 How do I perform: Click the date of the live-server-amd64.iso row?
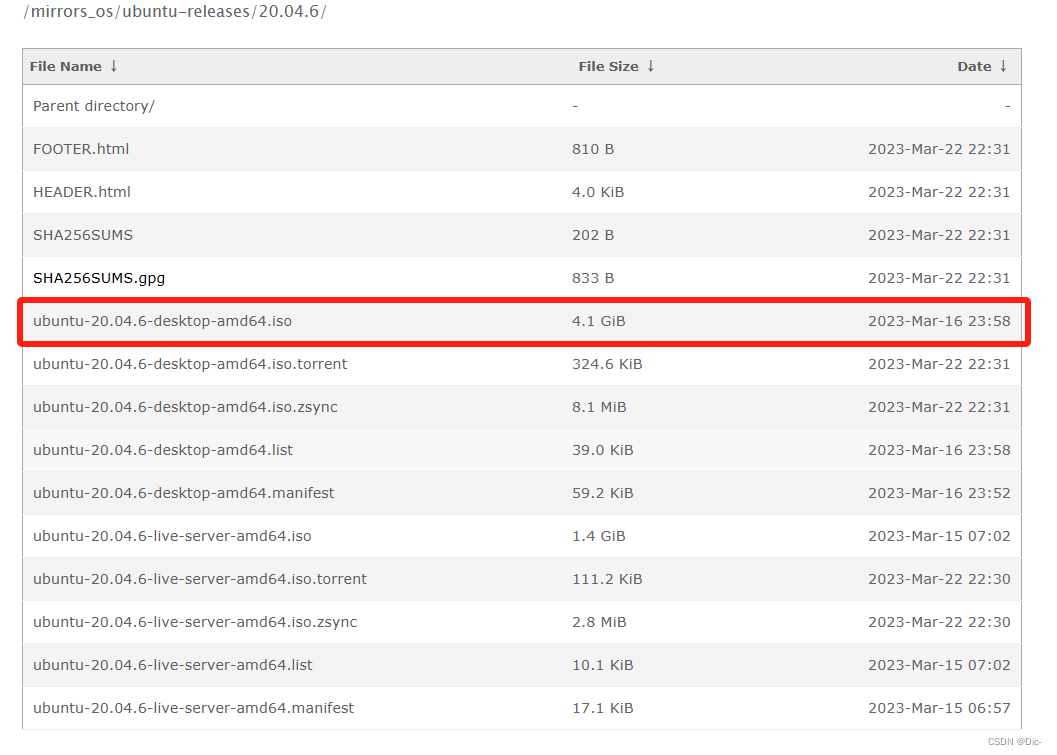939,537
